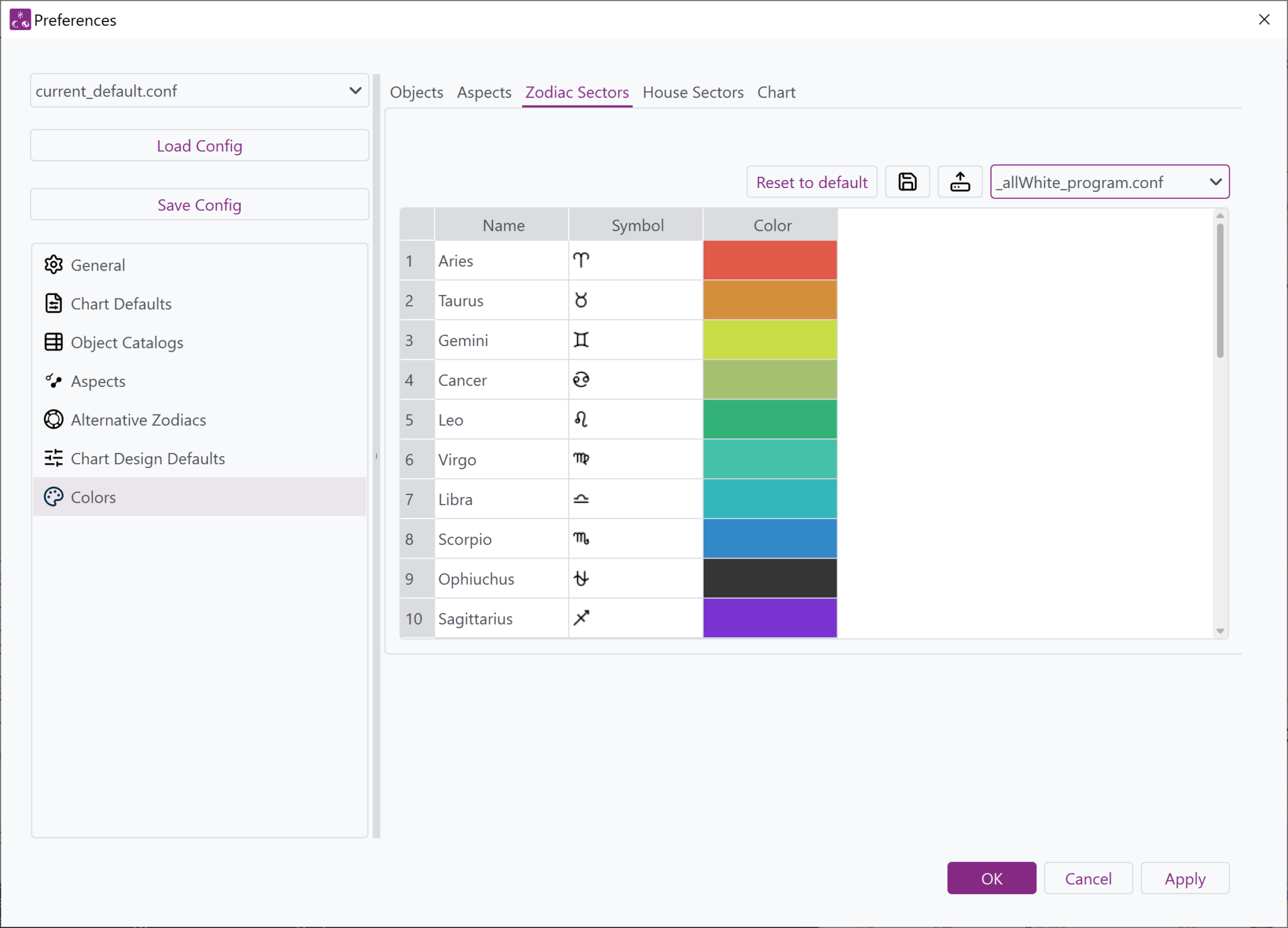1288x928 pixels.
Task: Click the save color scheme floppy icon
Action: (907, 182)
